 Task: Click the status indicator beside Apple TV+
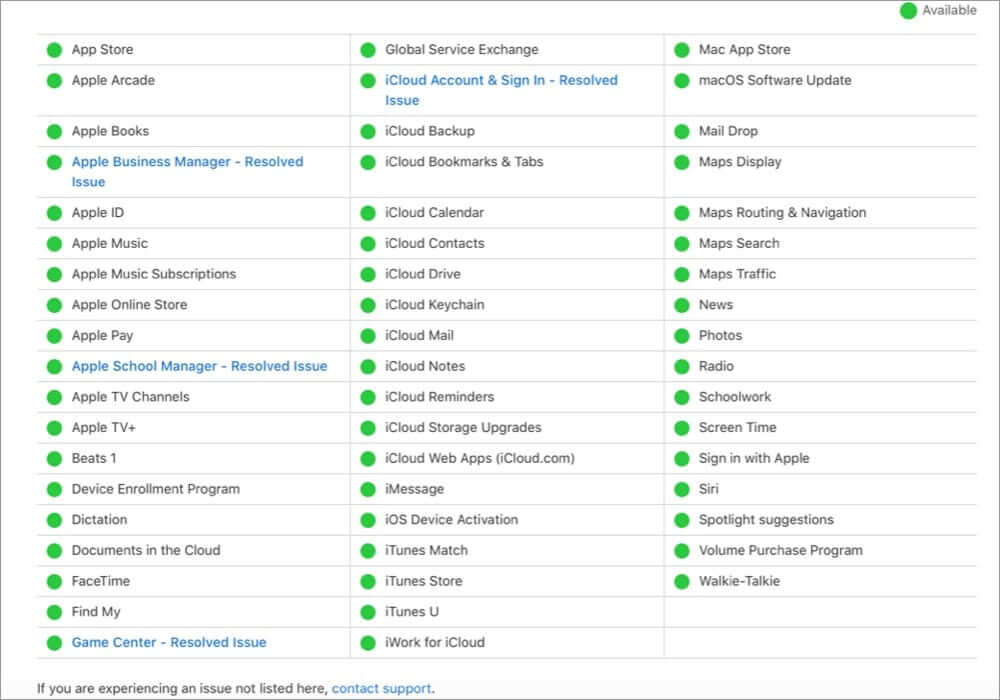tap(54, 427)
